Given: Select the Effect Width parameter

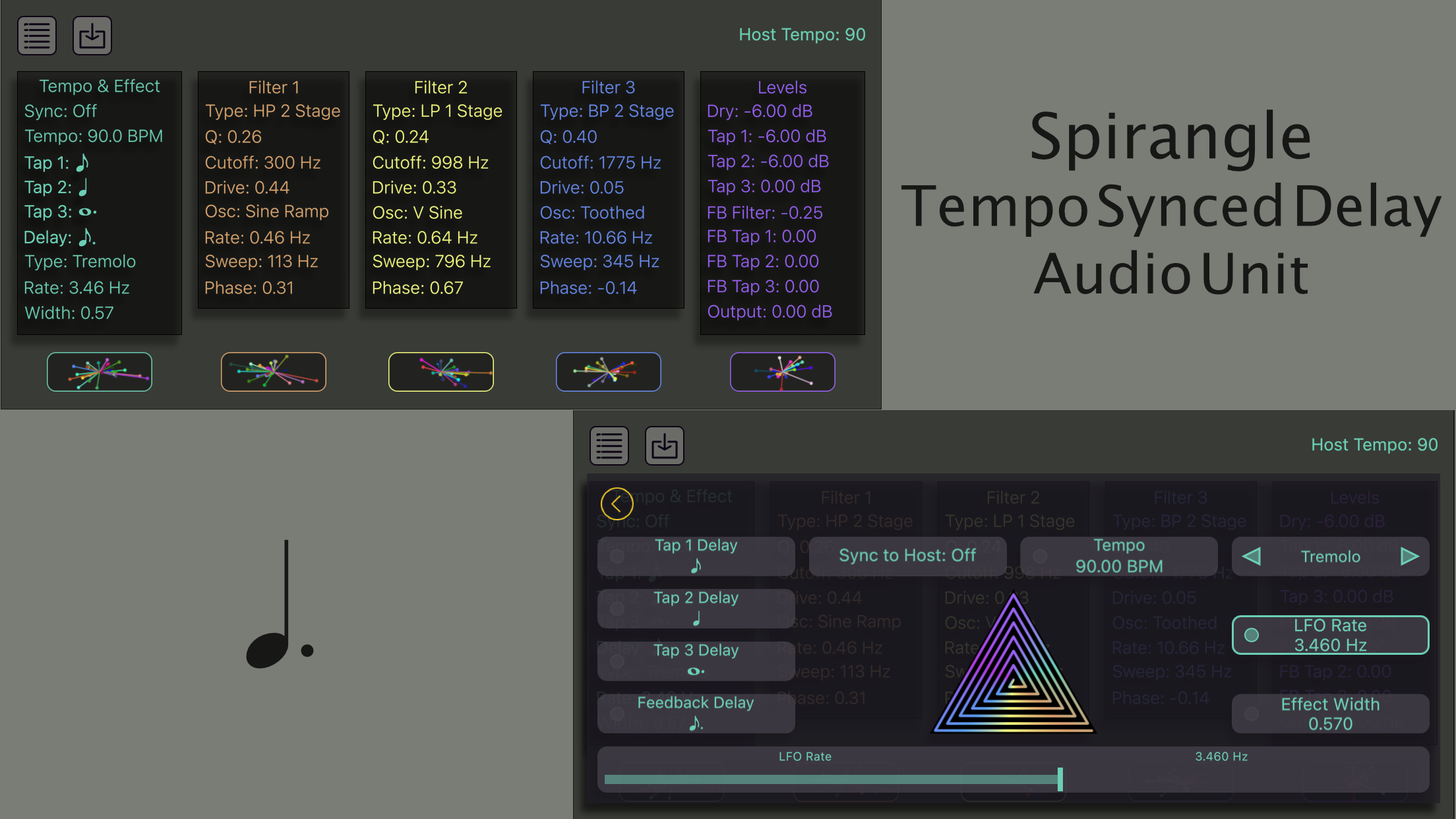Looking at the screenshot, I should pyautogui.click(x=1330, y=713).
